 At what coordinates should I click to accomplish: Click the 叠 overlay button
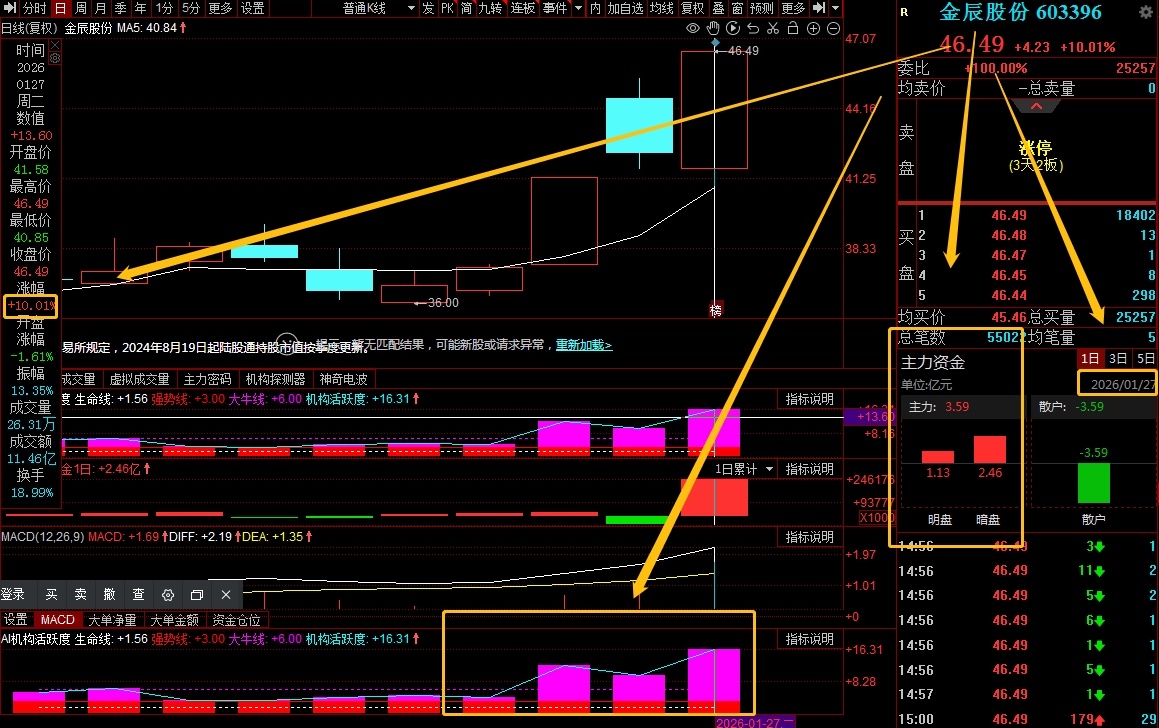click(718, 8)
